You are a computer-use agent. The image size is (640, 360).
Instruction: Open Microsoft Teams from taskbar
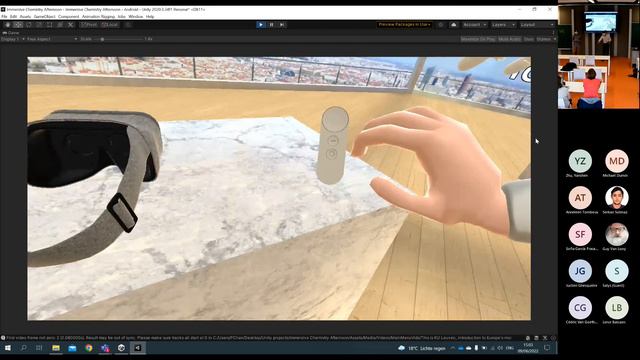105,348
